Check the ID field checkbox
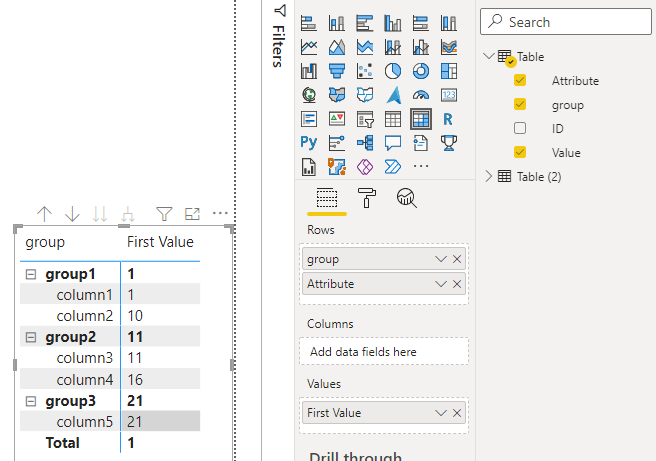 [x=520, y=128]
